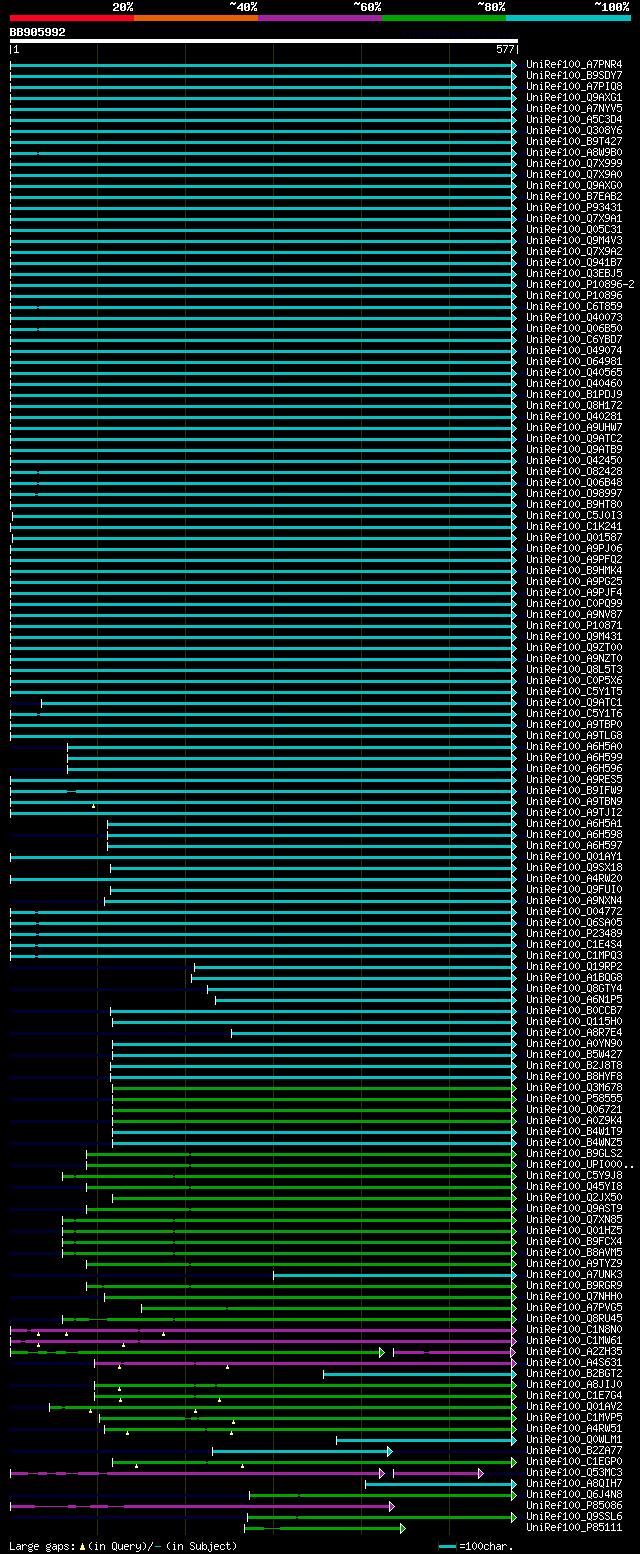Click the UniRef100_P93431 entry
The width and height of the screenshot is (640, 1554).
(x=574, y=208)
